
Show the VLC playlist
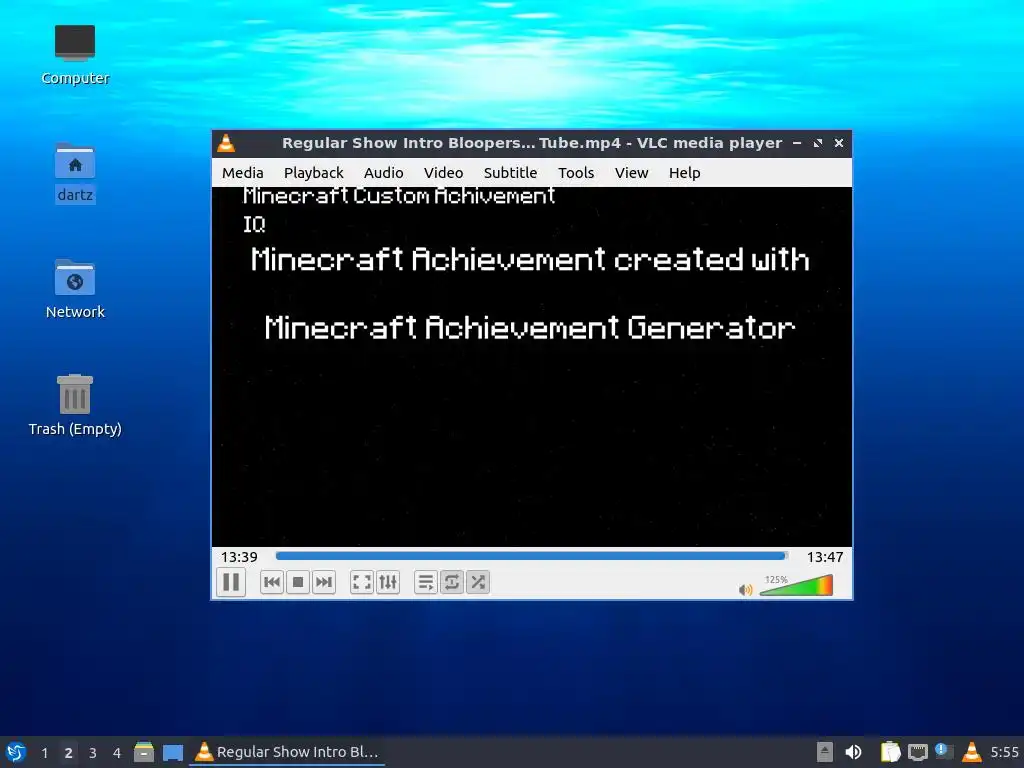point(426,582)
